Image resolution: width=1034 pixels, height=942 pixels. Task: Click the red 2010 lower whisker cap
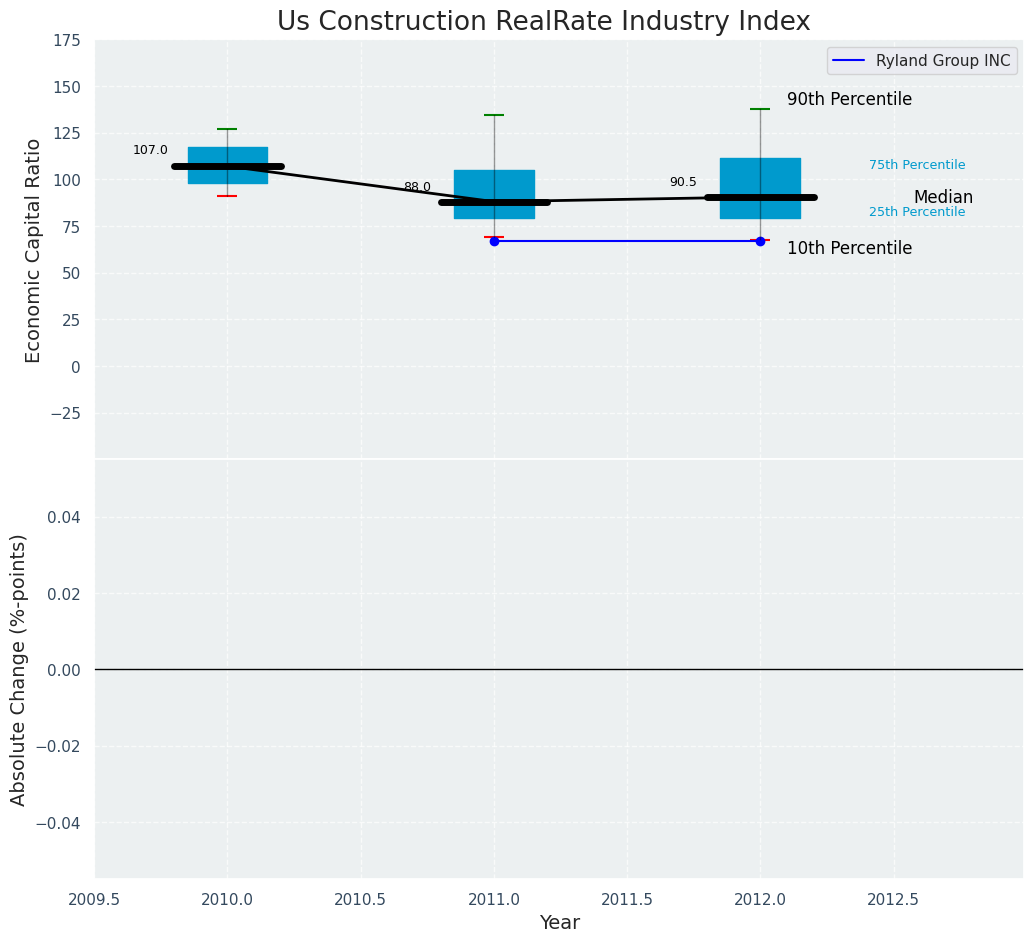(228, 196)
